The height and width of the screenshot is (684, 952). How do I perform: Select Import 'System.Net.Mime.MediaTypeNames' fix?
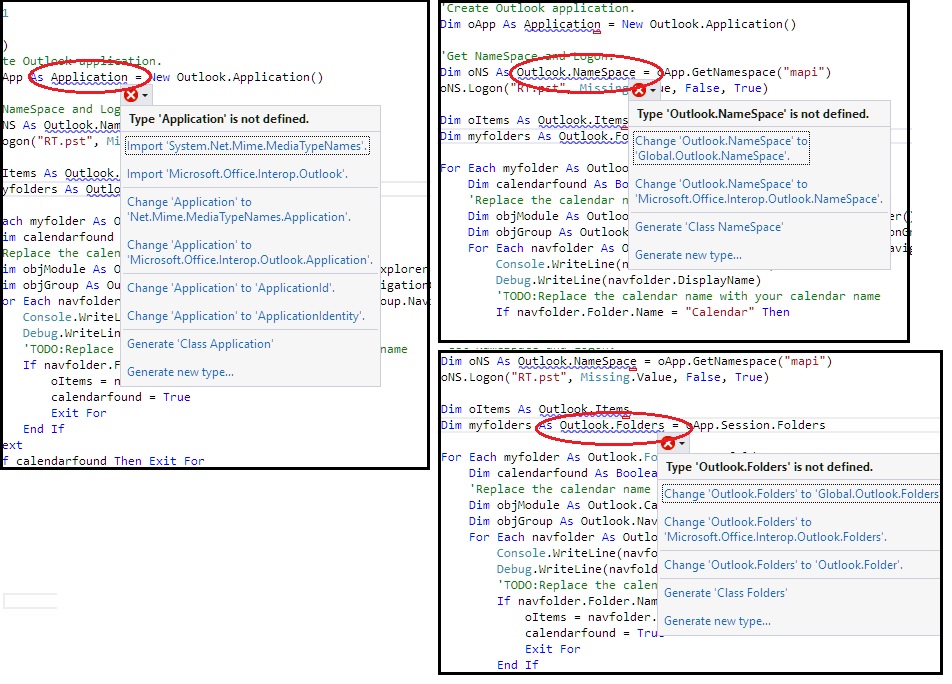click(247, 146)
